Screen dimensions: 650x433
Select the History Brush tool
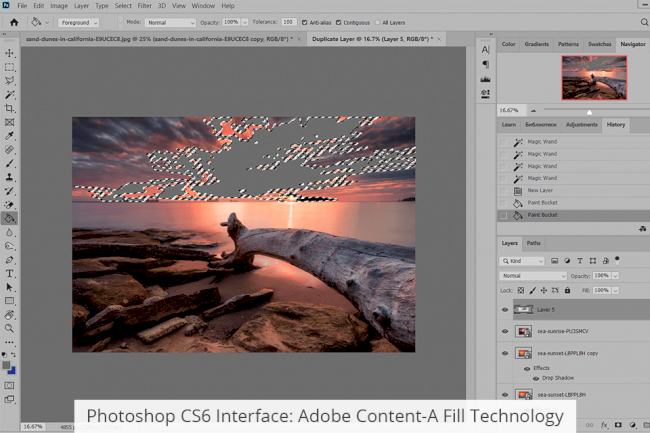point(9,191)
